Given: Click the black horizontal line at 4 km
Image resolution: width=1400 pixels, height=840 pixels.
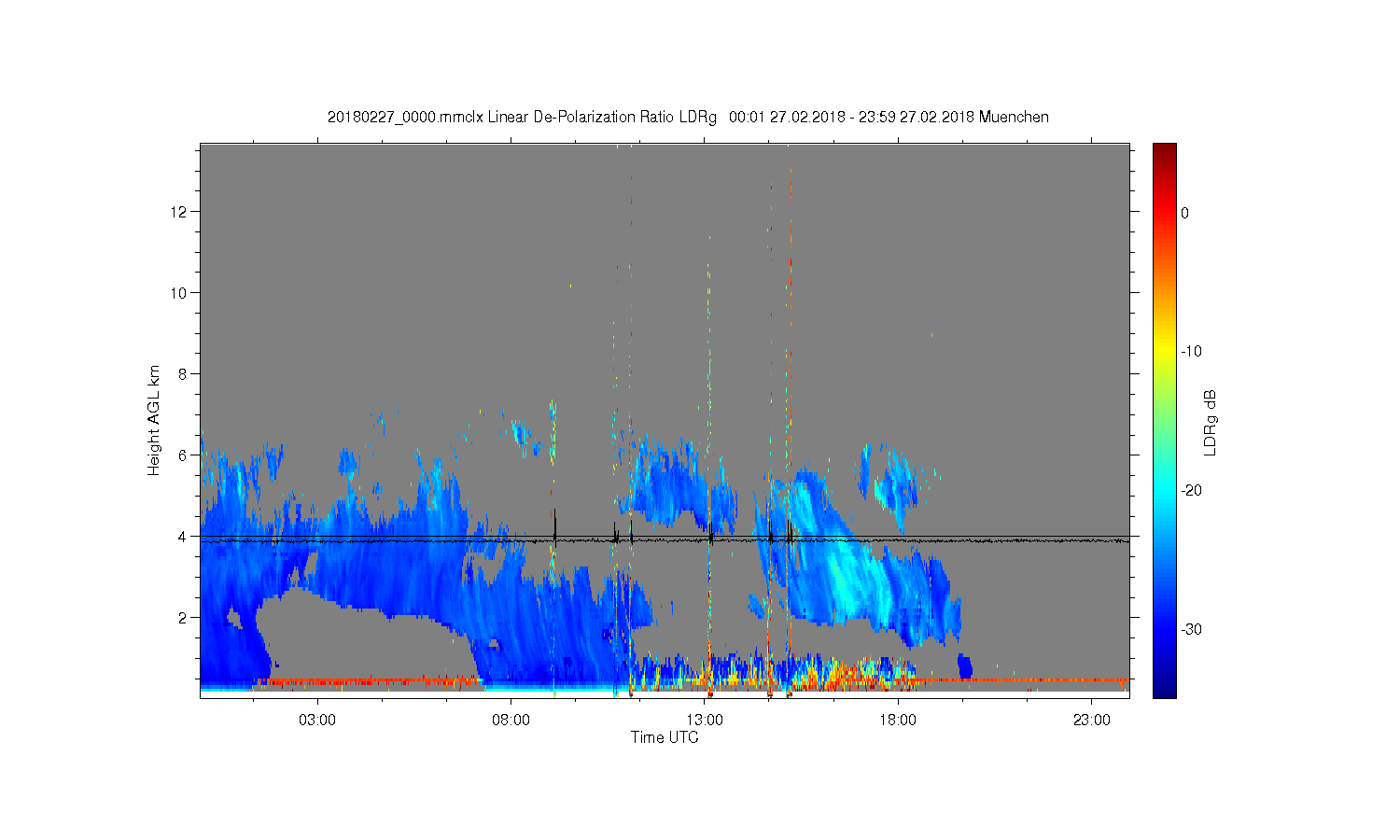Looking at the screenshot, I should pyautogui.click(x=665, y=537).
